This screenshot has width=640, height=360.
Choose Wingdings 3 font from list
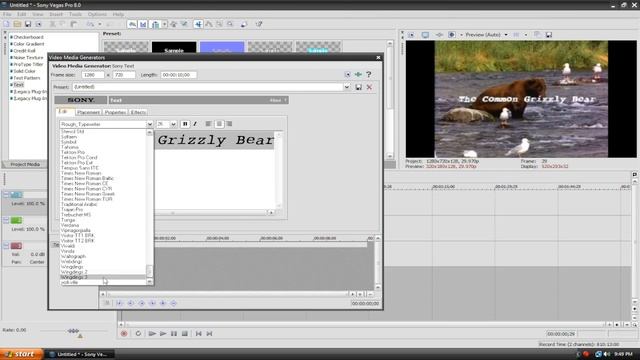[103, 277]
